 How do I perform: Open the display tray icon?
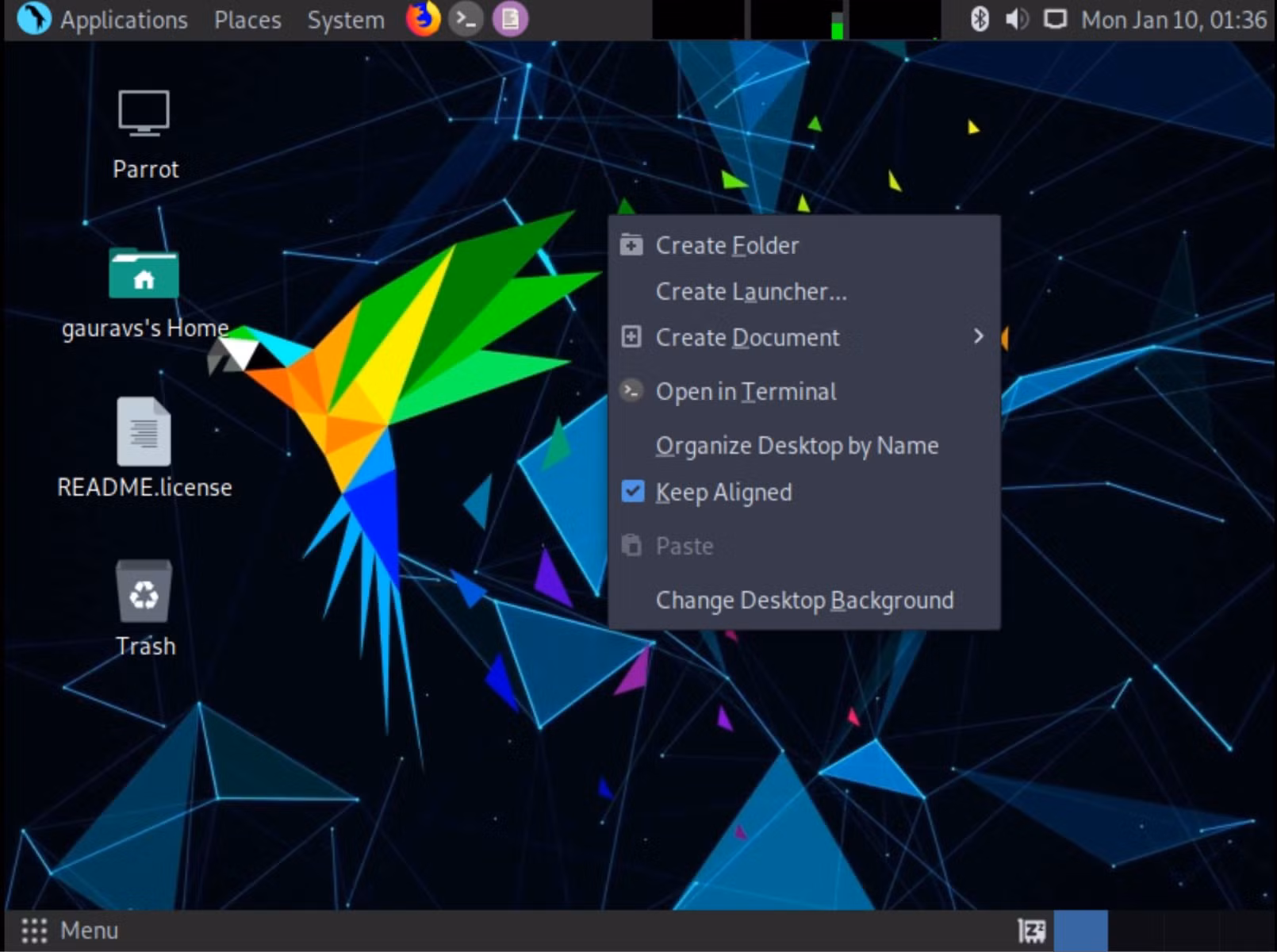[1054, 19]
